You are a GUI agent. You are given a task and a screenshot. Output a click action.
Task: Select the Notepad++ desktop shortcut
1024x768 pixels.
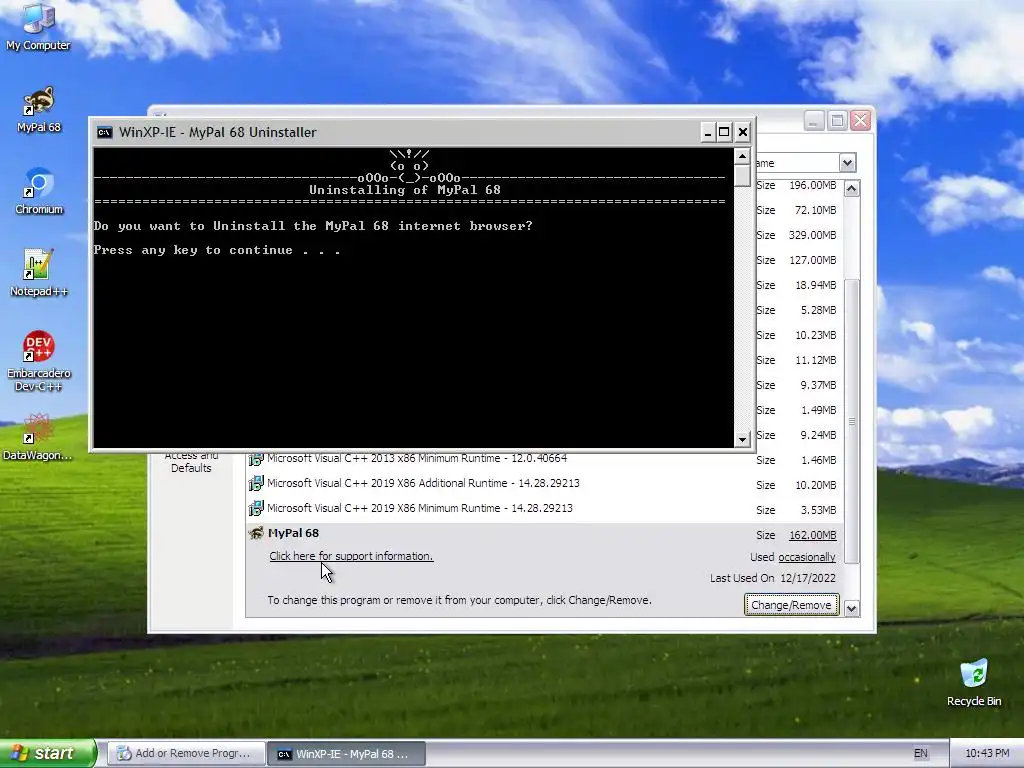pos(39,273)
